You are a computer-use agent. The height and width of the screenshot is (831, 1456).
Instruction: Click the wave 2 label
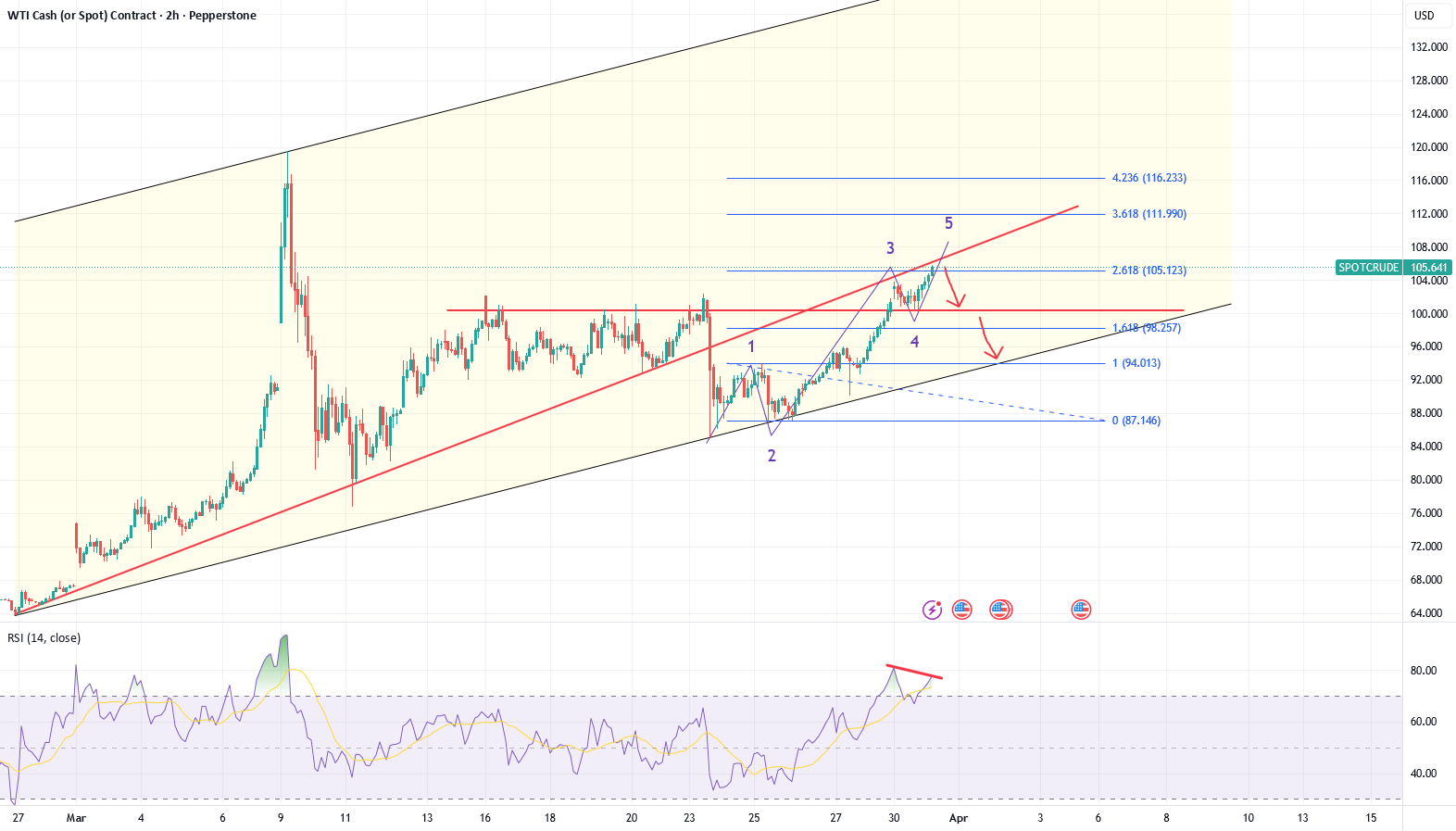tap(772, 456)
